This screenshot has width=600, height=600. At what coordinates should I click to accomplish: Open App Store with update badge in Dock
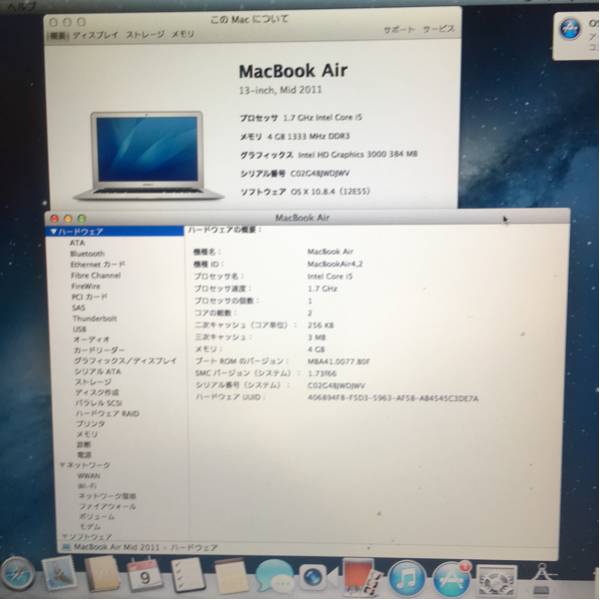[x=452, y=578]
